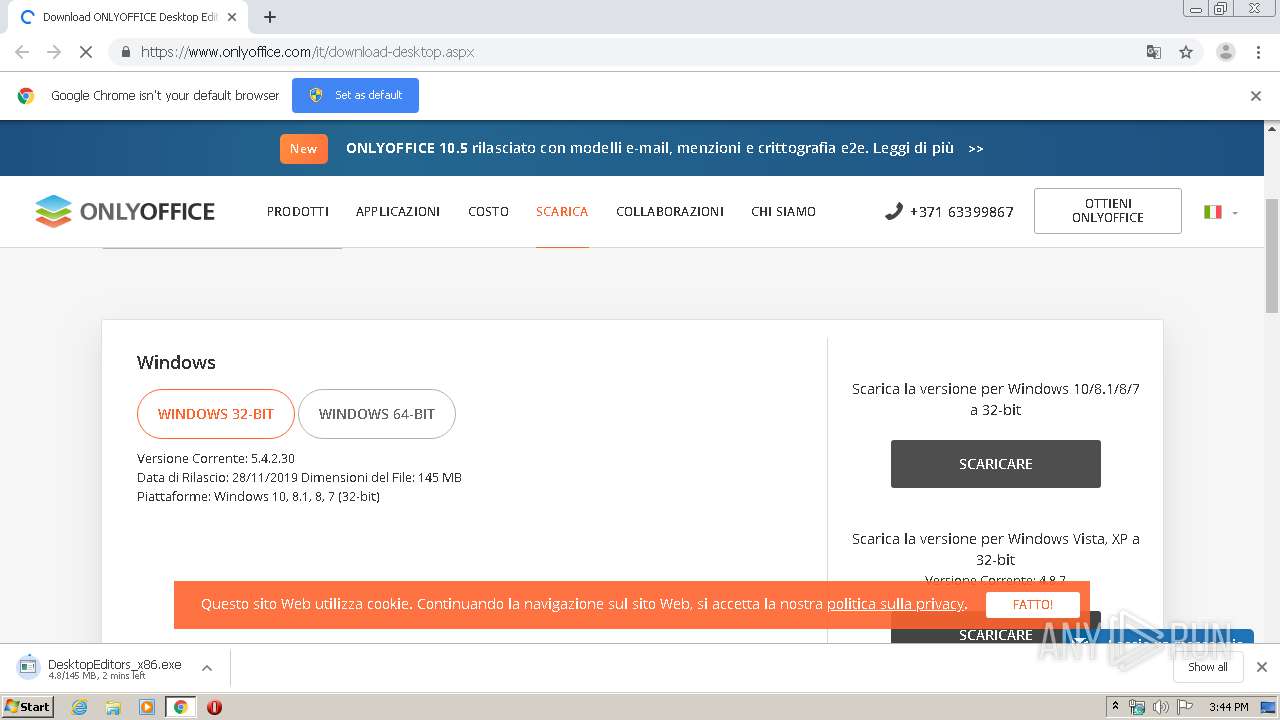Click the network tray icon
The height and width of the screenshot is (720, 1280).
click(1137, 707)
